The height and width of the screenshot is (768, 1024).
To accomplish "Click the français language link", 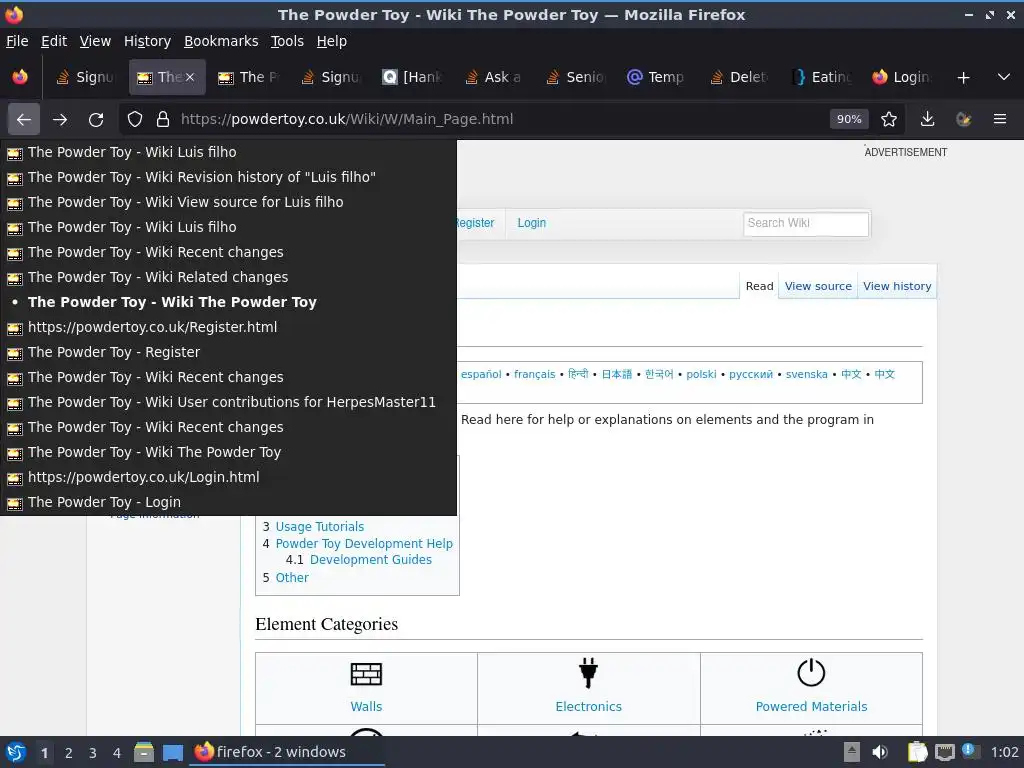I will 534,374.
